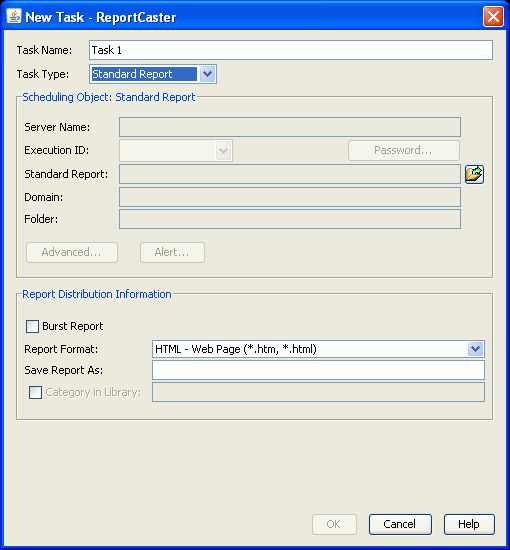Open the Task Type dropdown arrow

coord(207,74)
